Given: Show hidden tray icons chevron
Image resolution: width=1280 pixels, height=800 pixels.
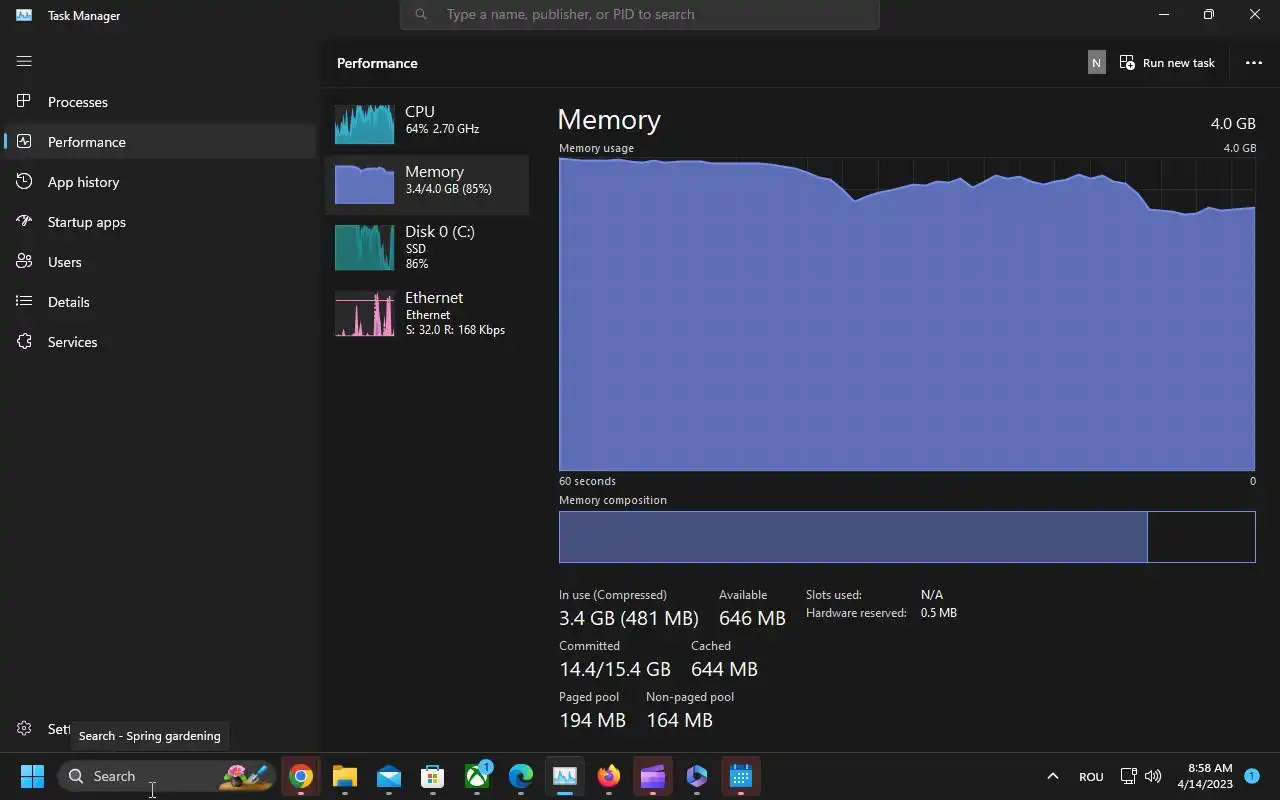Looking at the screenshot, I should 1052,776.
